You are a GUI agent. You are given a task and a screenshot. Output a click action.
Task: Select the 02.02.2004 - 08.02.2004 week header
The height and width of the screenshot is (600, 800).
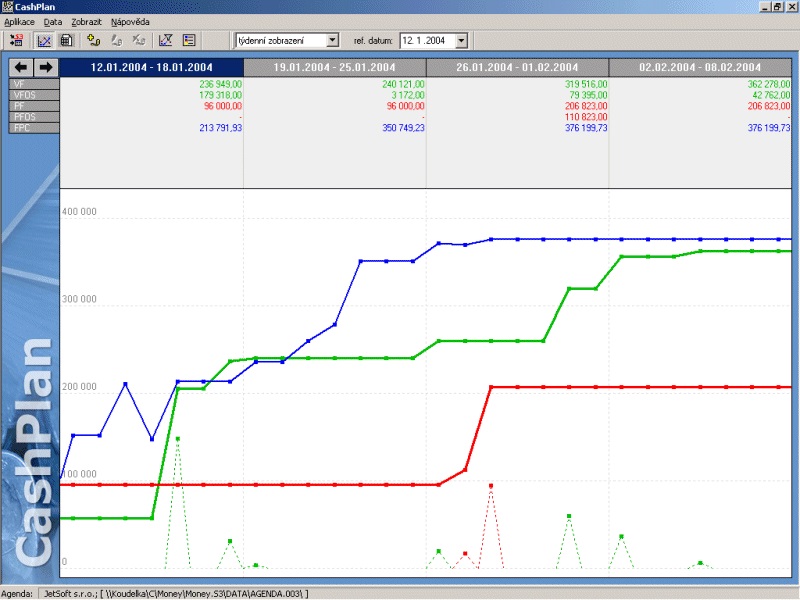coord(700,67)
